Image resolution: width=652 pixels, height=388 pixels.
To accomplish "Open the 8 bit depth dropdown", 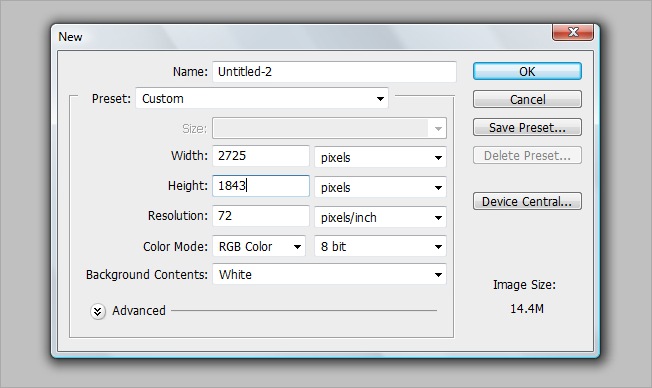I will 380,246.
